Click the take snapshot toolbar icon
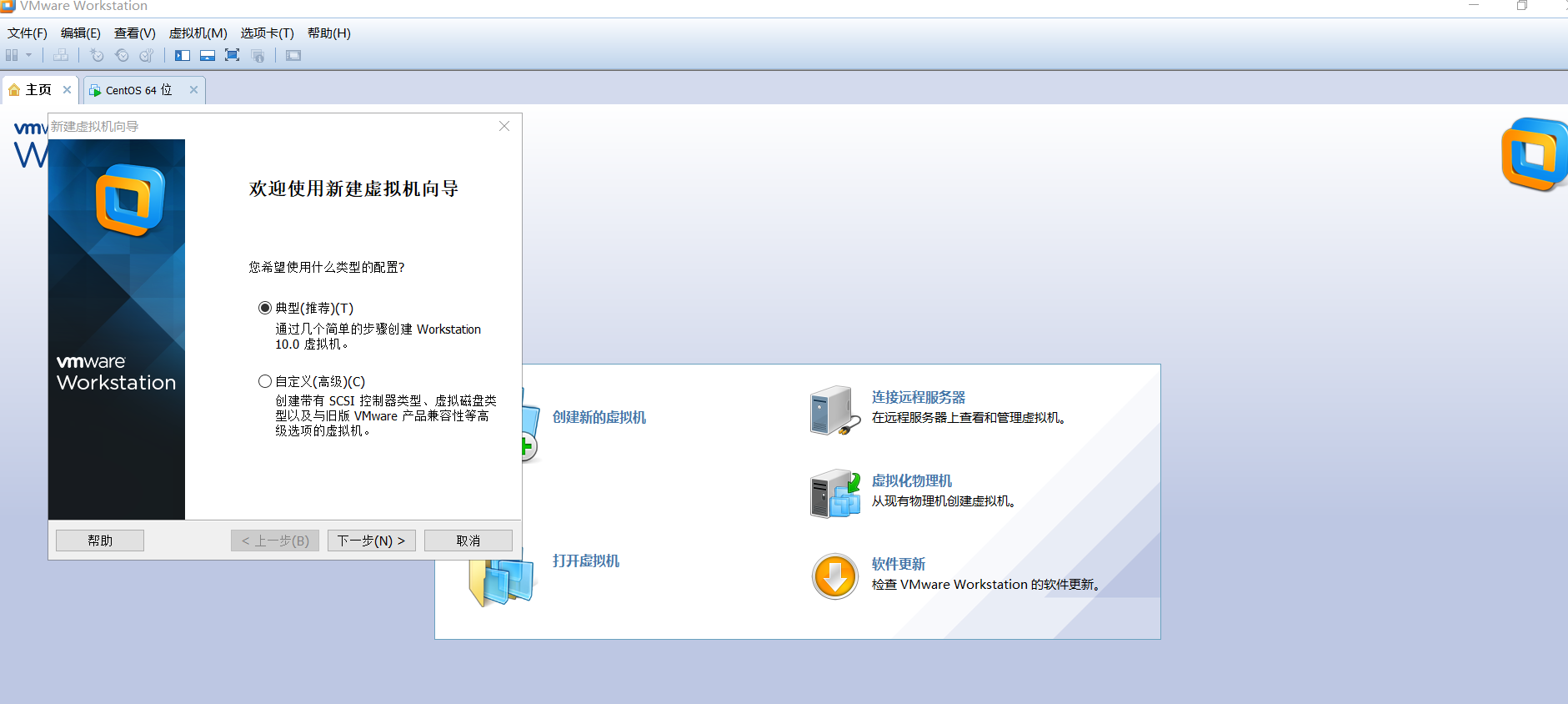Viewport: 1568px width, 704px height. coord(97,55)
